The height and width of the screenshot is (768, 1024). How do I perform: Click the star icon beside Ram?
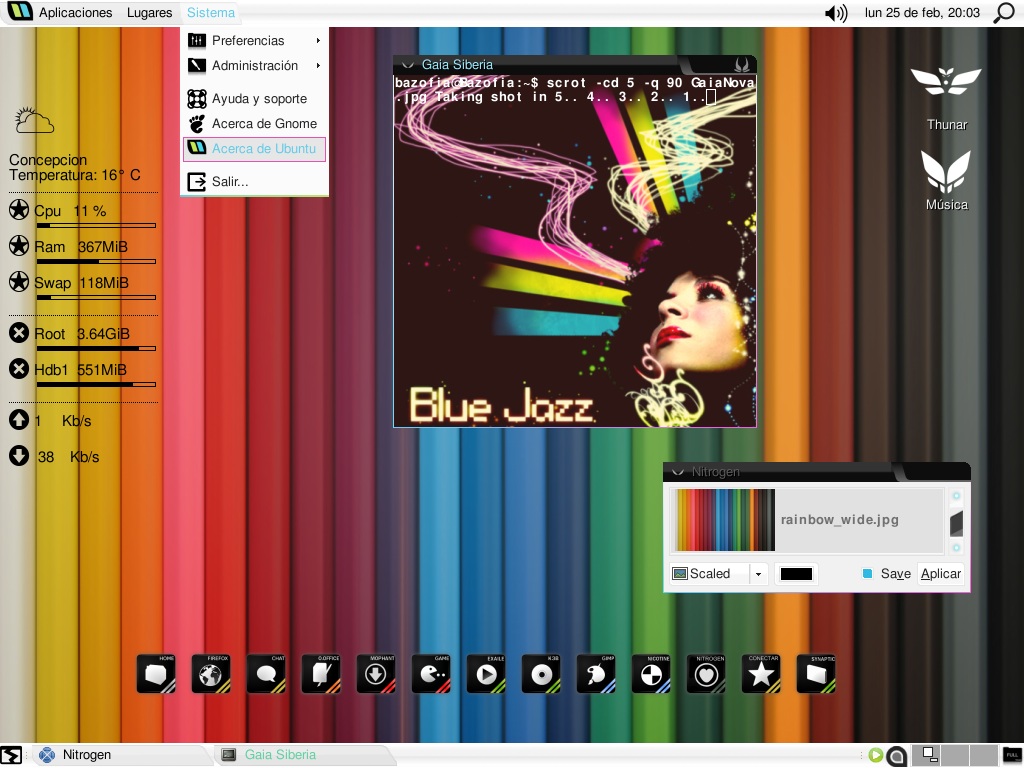coord(19,246)
